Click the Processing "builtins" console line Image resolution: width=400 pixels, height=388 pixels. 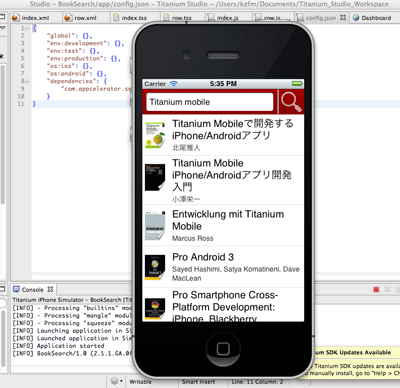pyautogui.click(x=72, y=308)
